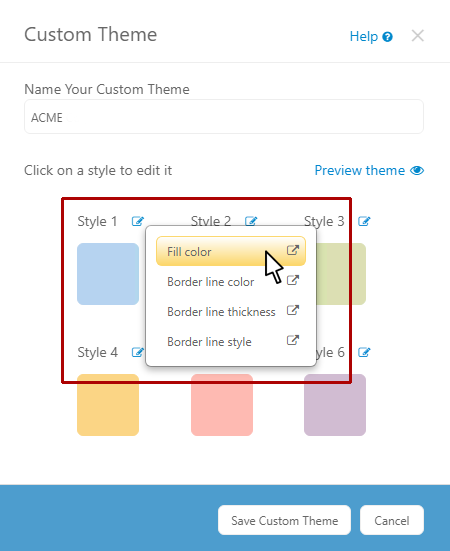The height and width of the screenshot is (551, 450).
Task: Click the theme name input field
Action: click(x=224, y=117)
